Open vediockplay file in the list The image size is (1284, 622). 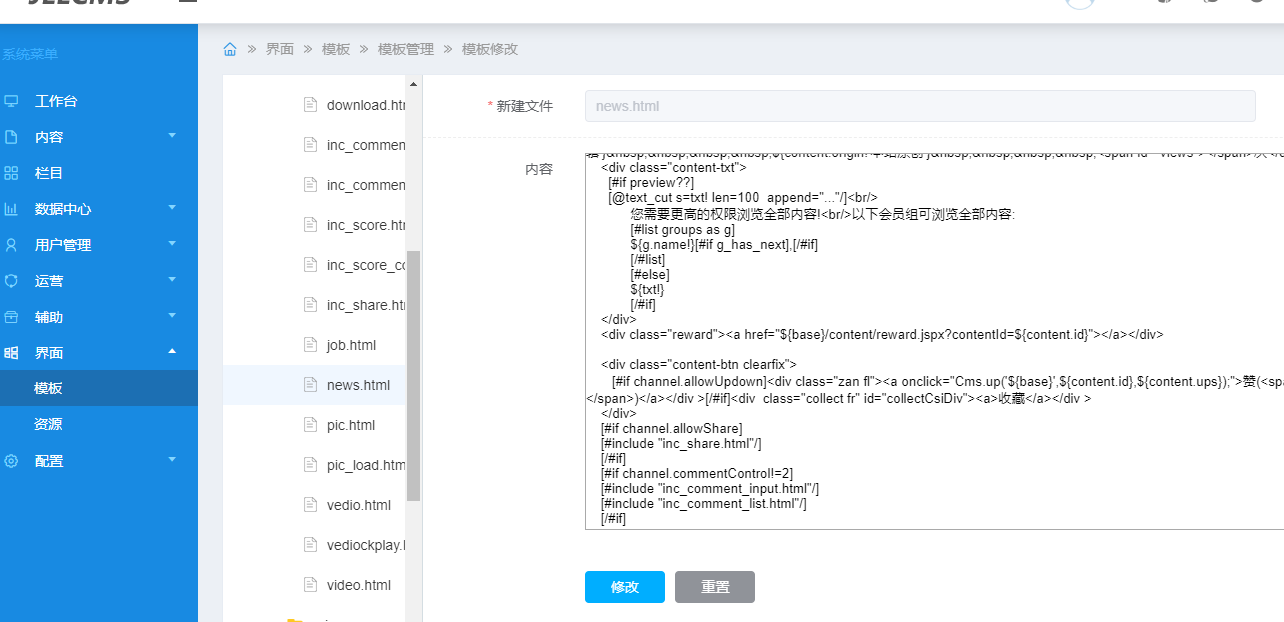click(x=366, y=545)
